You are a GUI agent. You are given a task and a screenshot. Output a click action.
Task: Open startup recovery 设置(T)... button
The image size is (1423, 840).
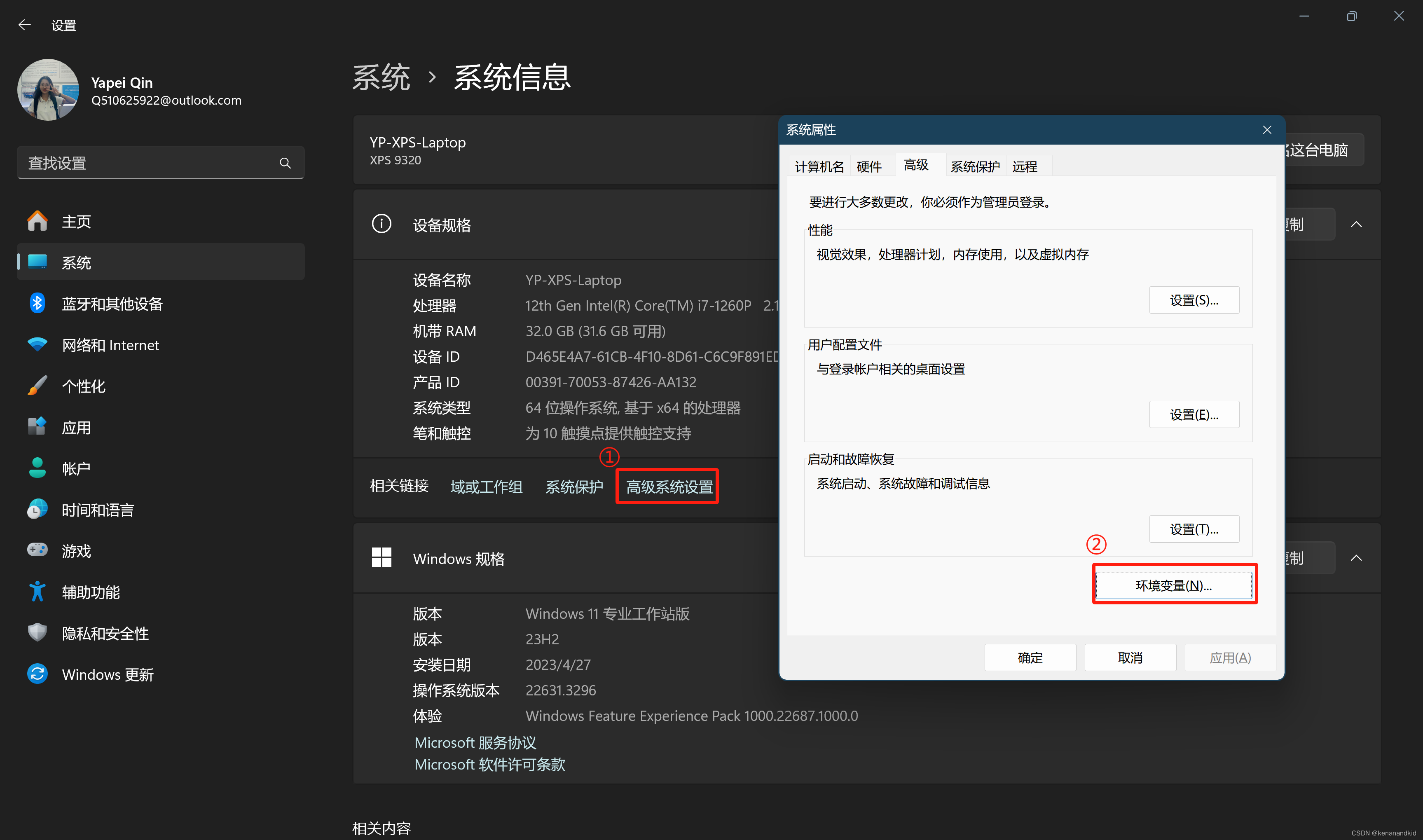pos(1194,529)
